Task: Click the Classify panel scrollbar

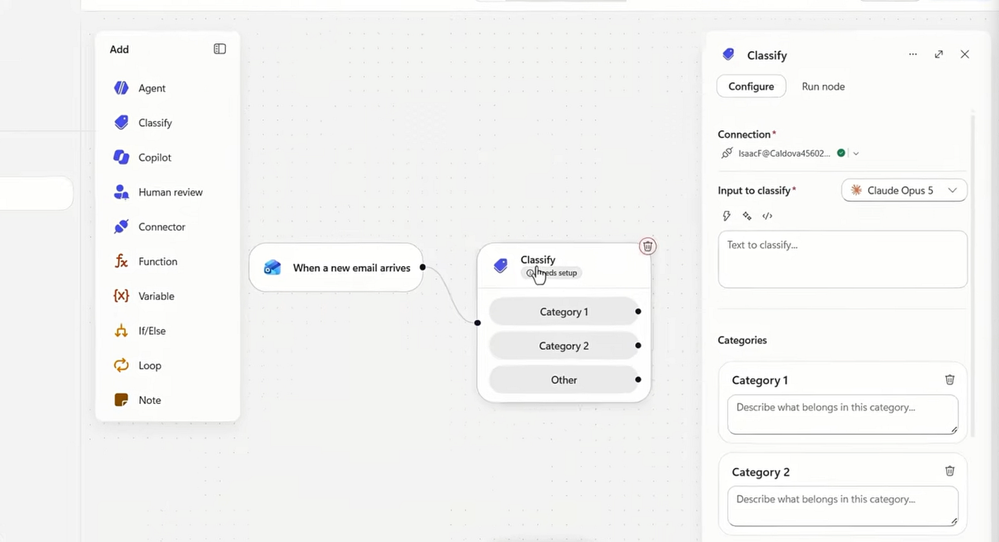Action: (972, 274)
